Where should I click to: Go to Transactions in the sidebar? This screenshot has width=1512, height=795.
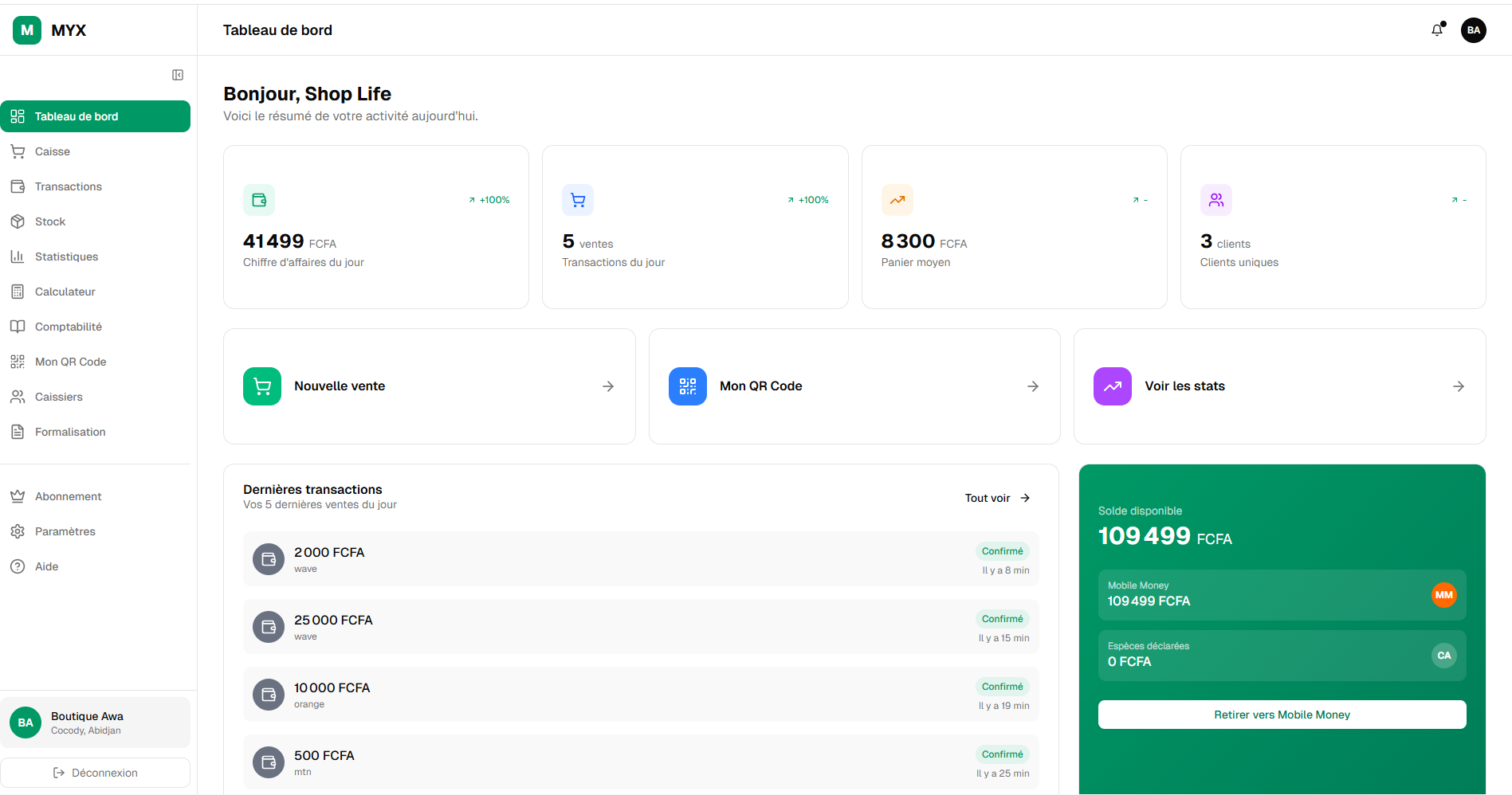point(69,186)
